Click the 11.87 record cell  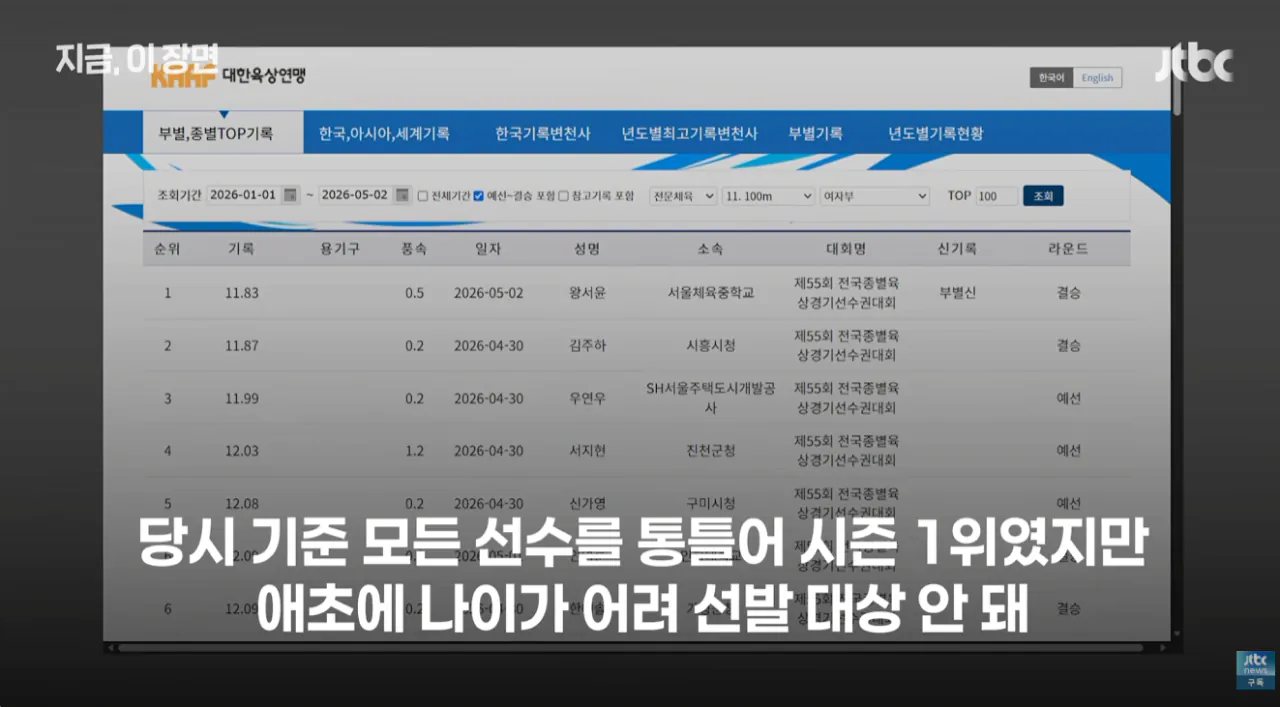tap(241, 346)
